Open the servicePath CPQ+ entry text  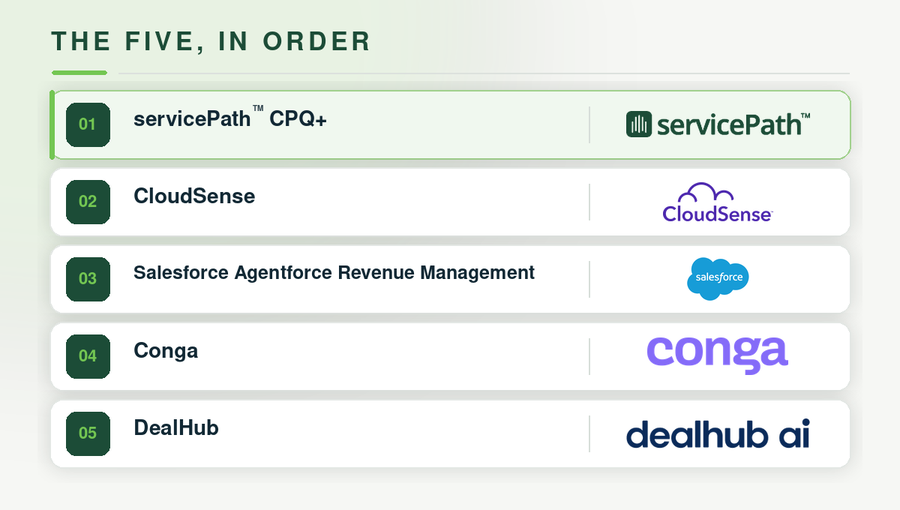[x=230, y=118]
